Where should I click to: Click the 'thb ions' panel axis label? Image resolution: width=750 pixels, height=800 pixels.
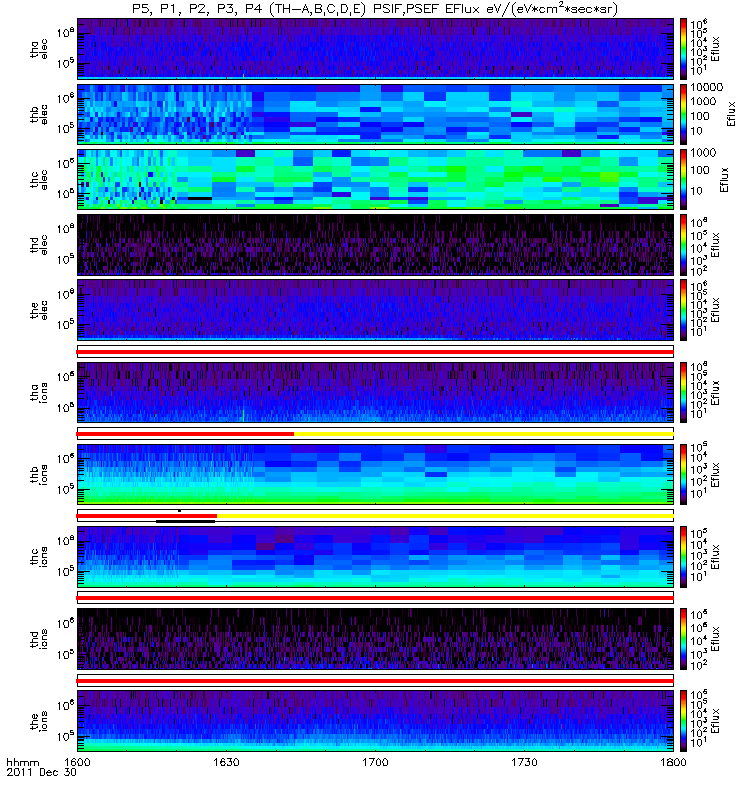tap(39, 474)
